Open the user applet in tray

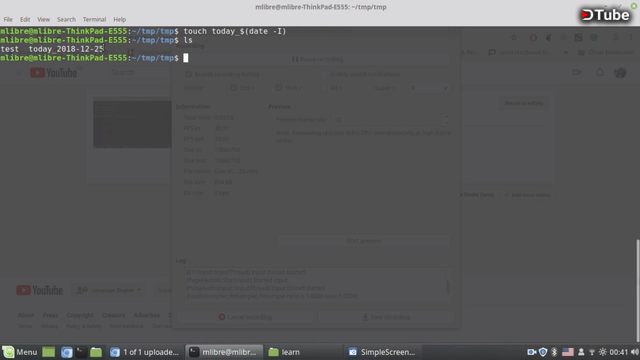point(581,352)
